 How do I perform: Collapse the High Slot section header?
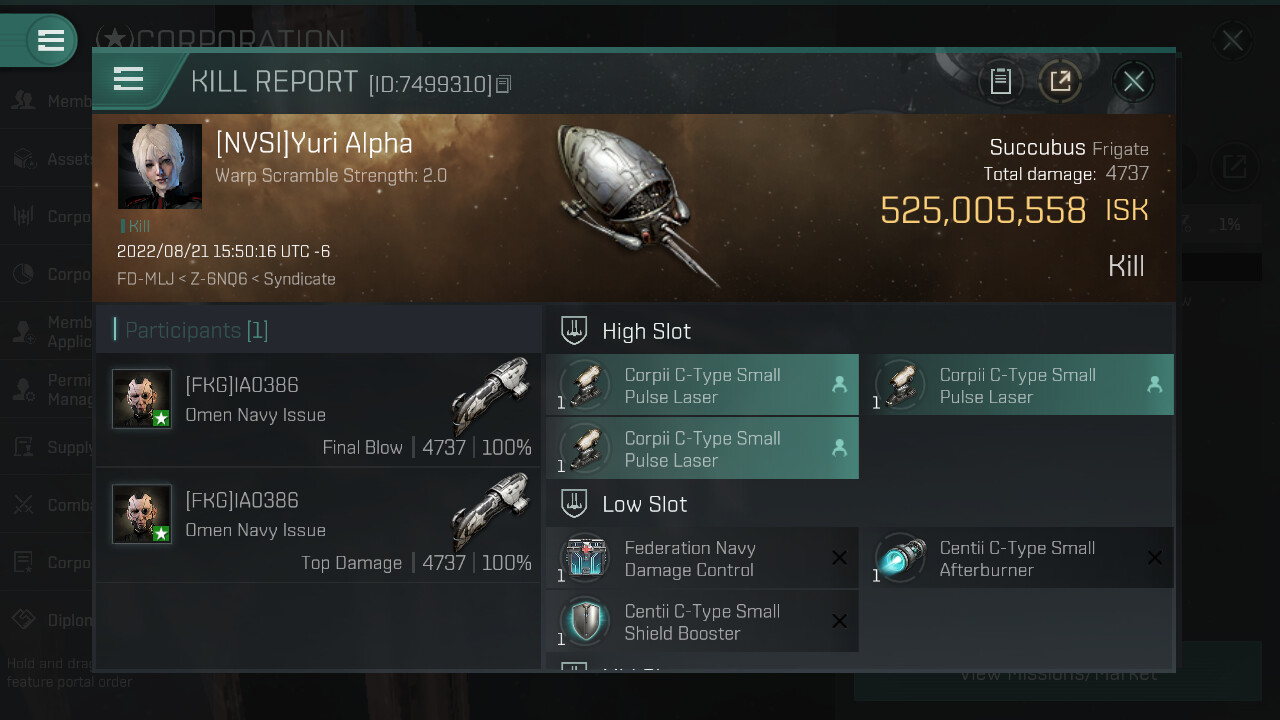(646, 331)
